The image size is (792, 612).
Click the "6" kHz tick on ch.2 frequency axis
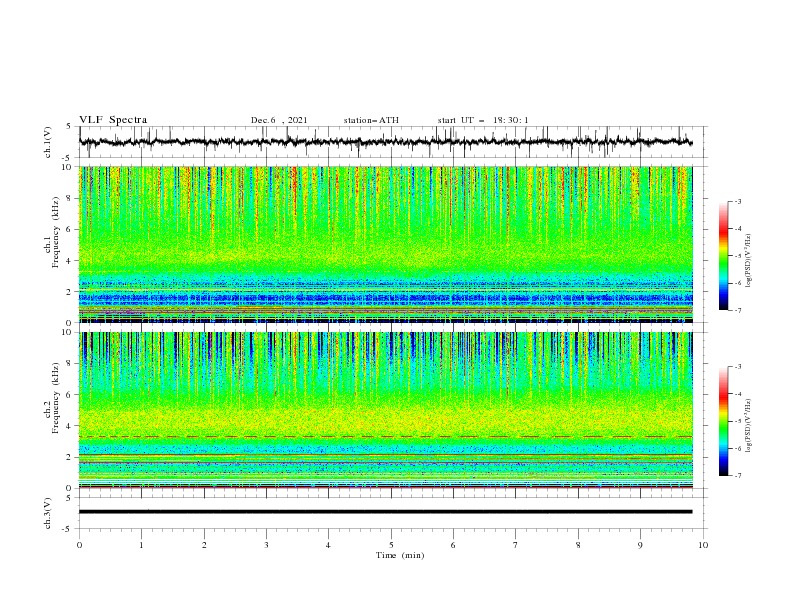[70, 395]
